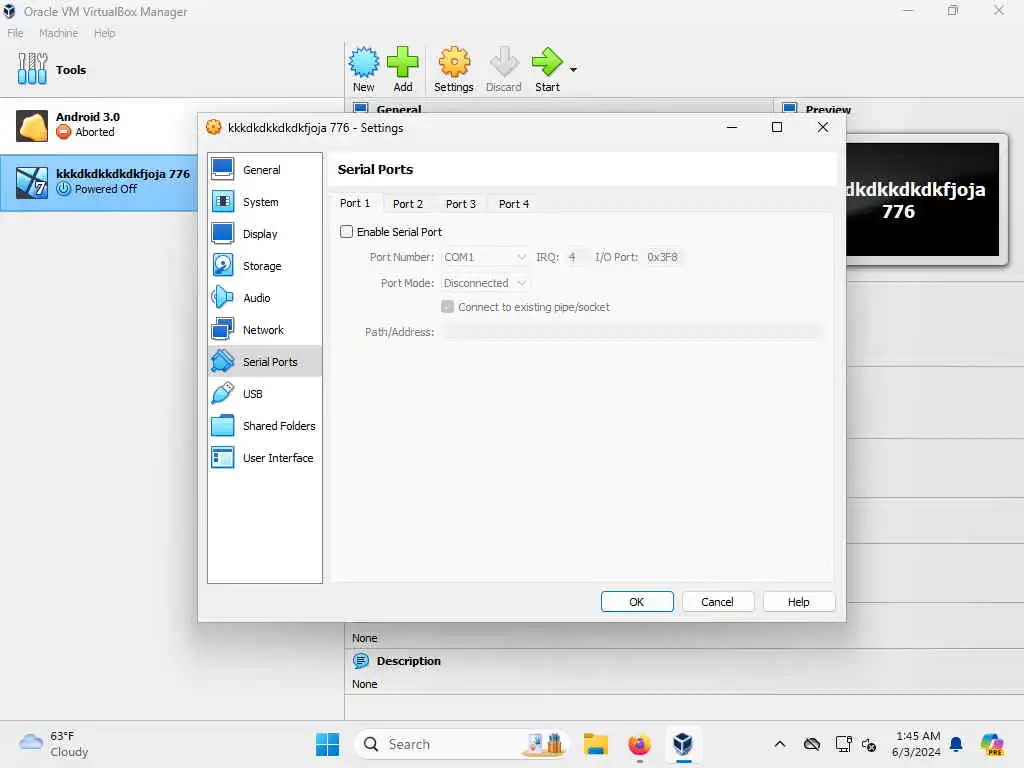Open the System settings category

pyautogui.click(x=264, y=202)
